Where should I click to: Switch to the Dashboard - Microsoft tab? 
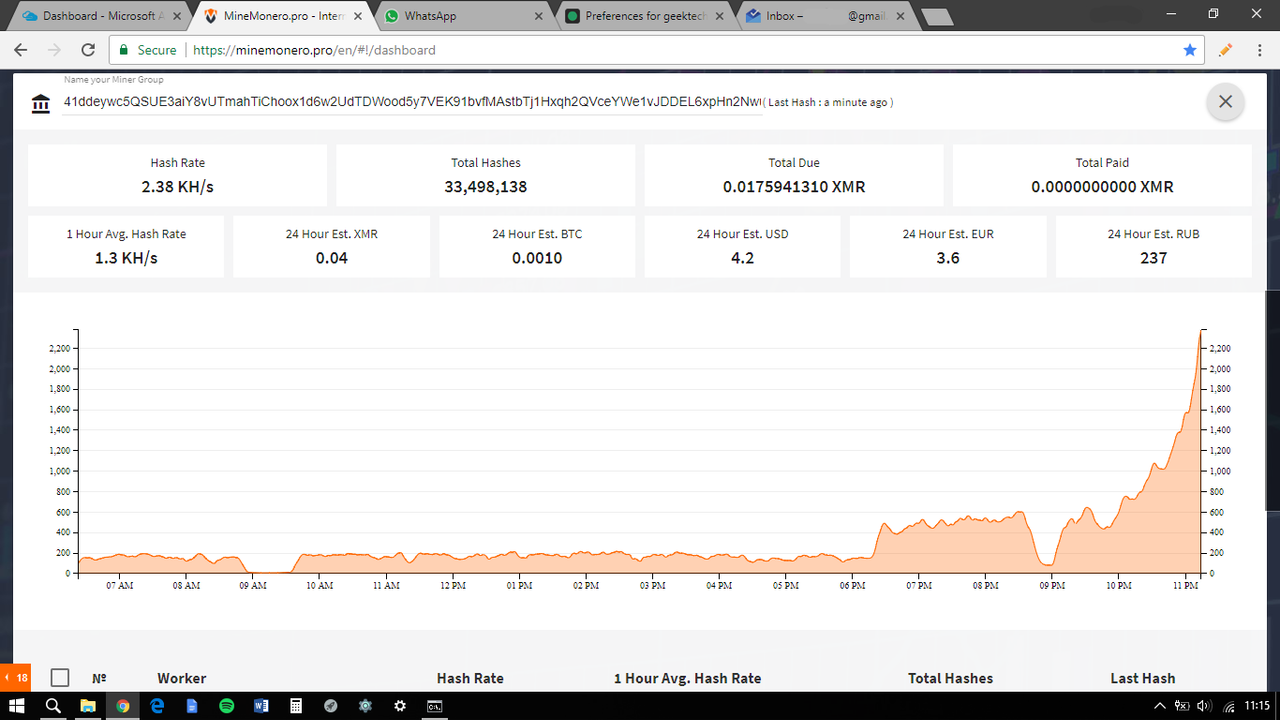tap(100, 16)
